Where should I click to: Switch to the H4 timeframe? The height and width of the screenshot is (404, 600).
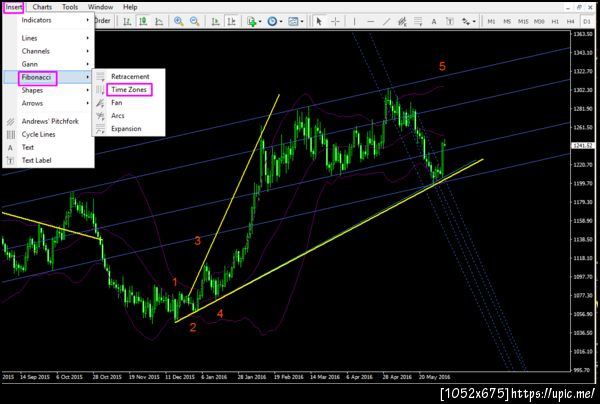(x=571, y=21)
